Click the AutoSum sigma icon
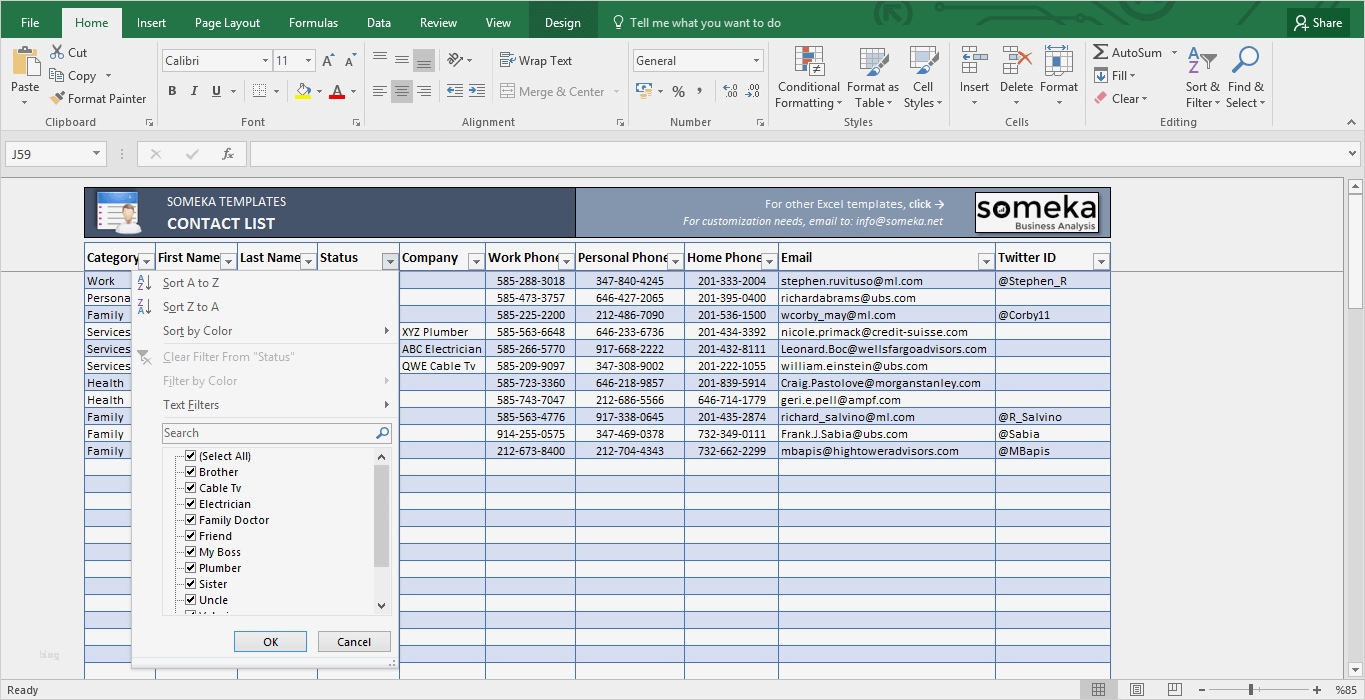The image size is (1365, 700). [1101, 53]
